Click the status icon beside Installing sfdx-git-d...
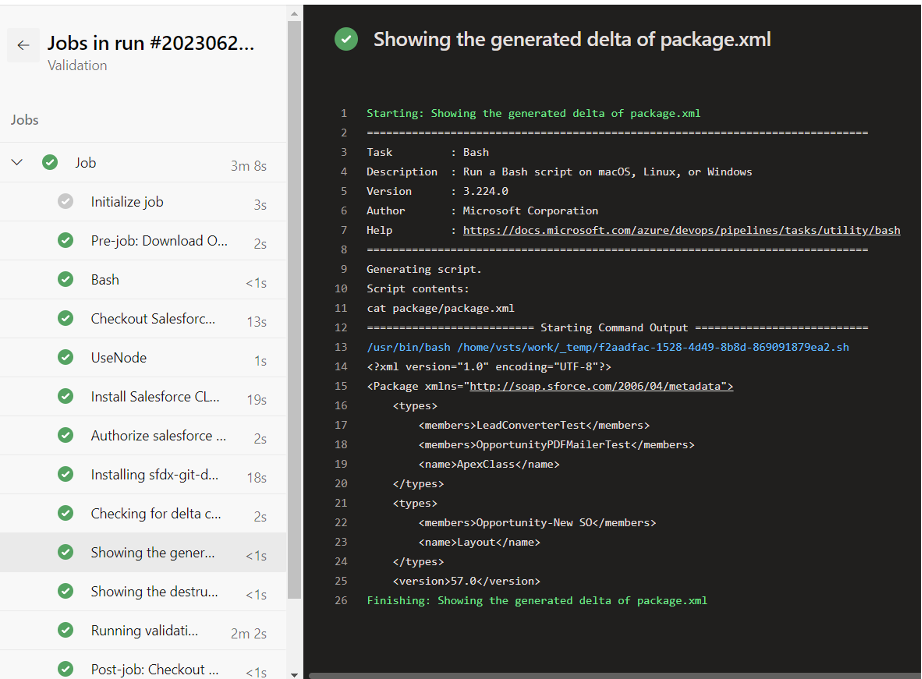 (x=65, y=474)
